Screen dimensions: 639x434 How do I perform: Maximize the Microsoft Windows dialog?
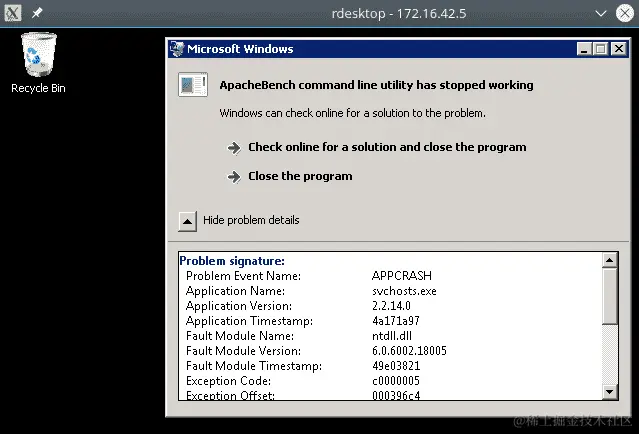pos(601,49)
